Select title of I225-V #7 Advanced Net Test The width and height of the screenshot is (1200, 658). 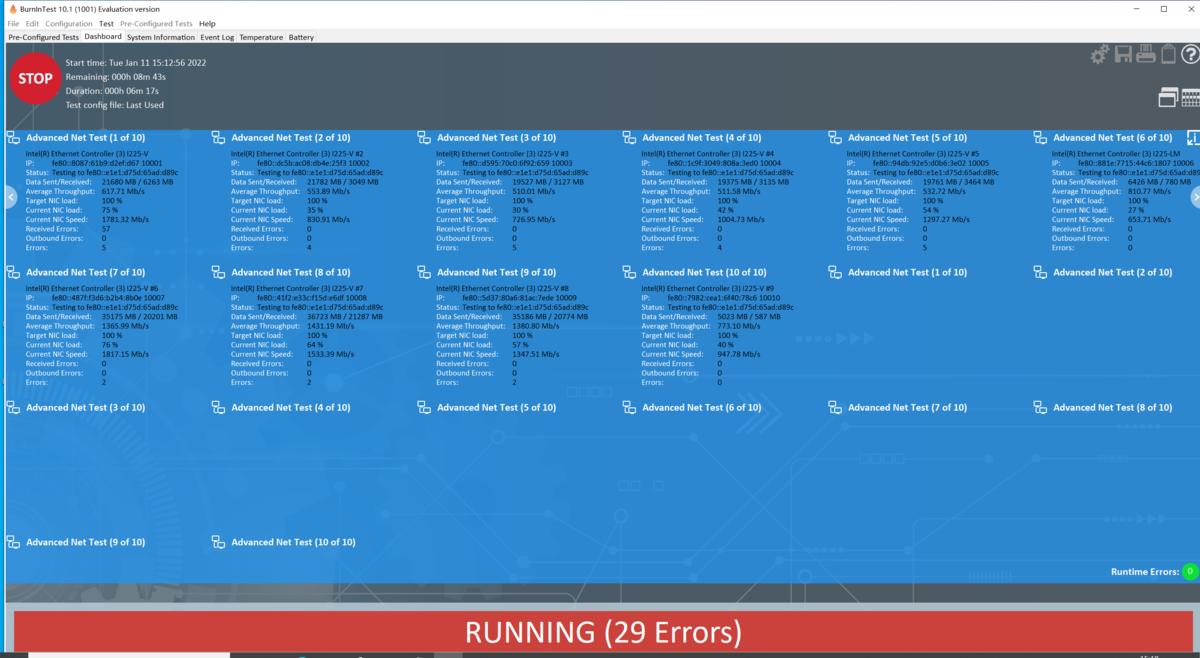291,272
